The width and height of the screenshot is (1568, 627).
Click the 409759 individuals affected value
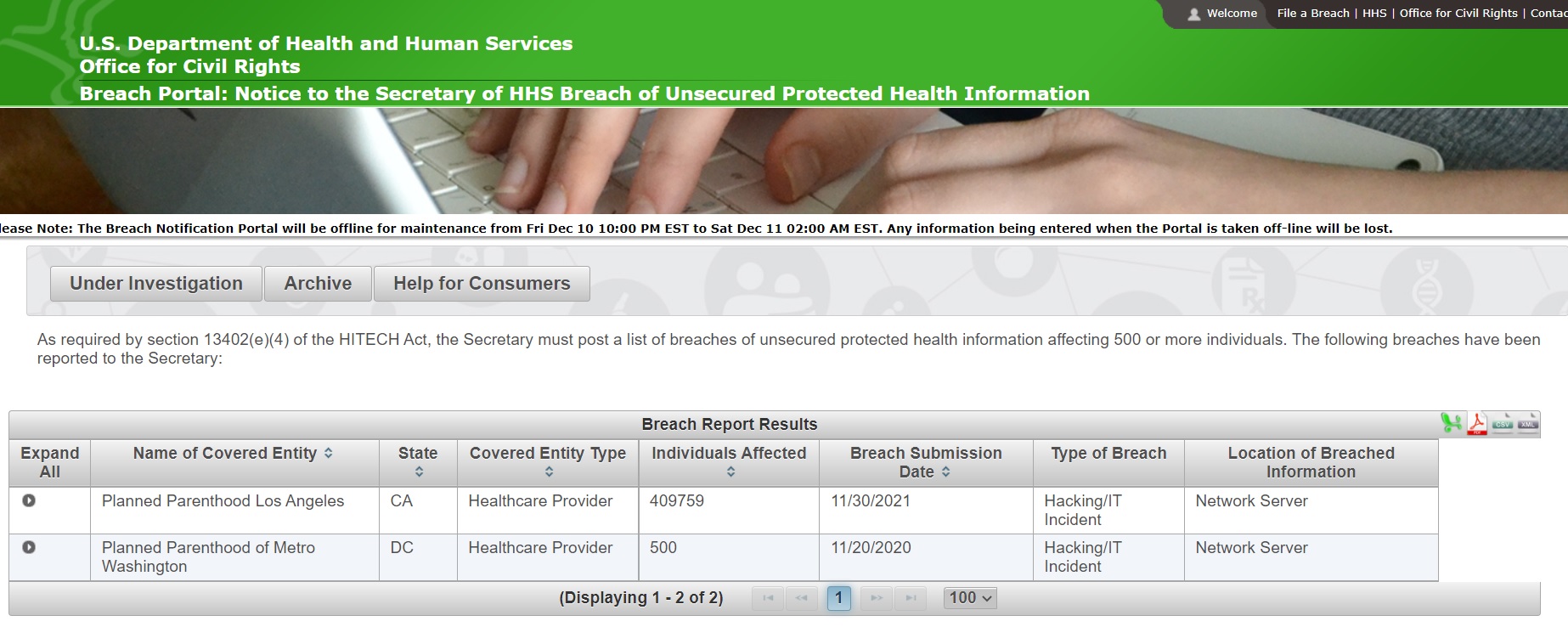point(677,501)
